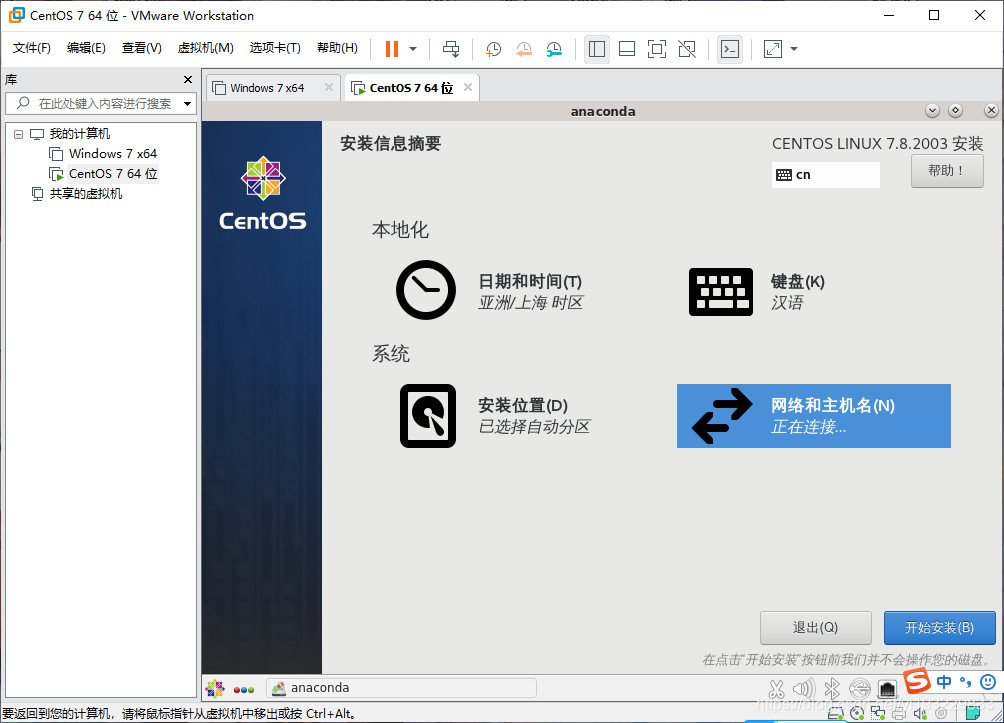Open the 虚拟机(M) menu
Screen dimensions: 1004x723
205,47
